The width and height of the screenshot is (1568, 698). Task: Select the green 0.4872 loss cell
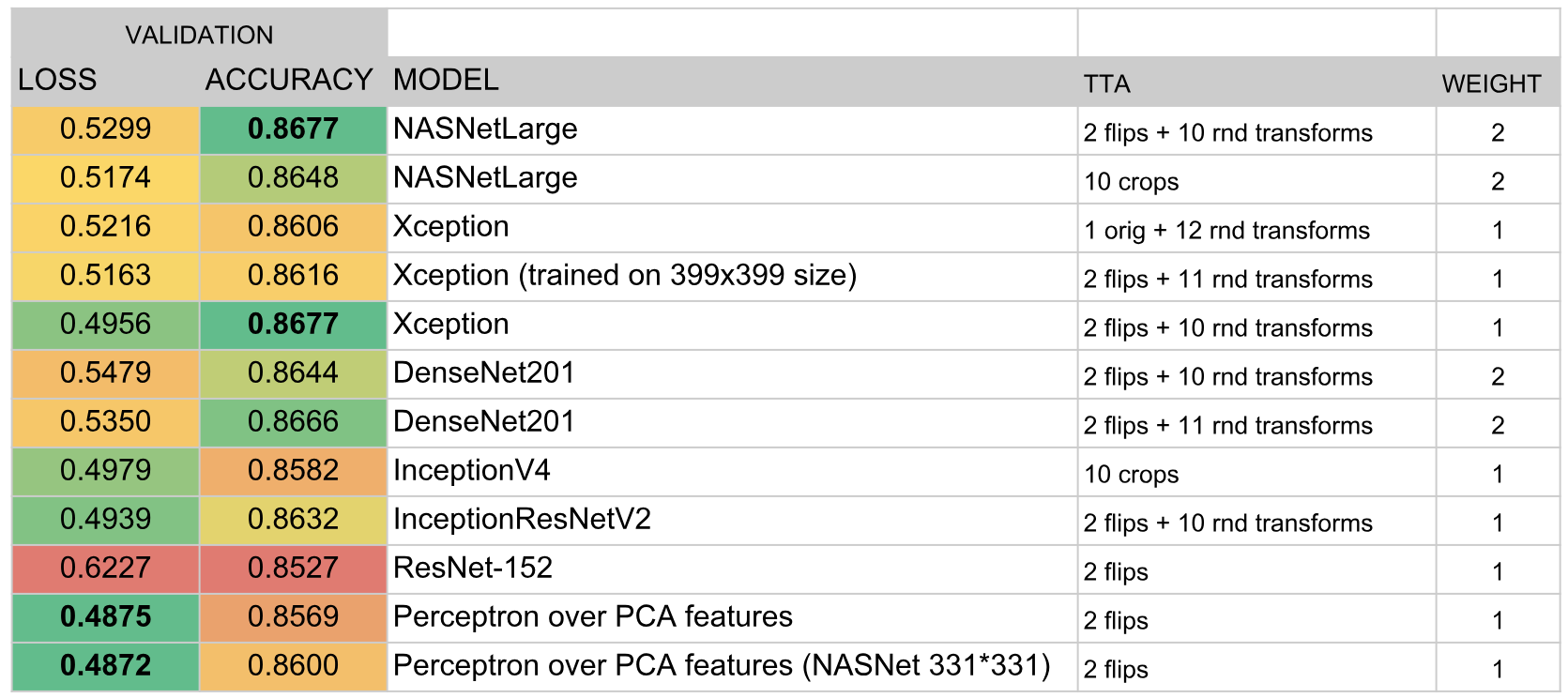(105, 666)
